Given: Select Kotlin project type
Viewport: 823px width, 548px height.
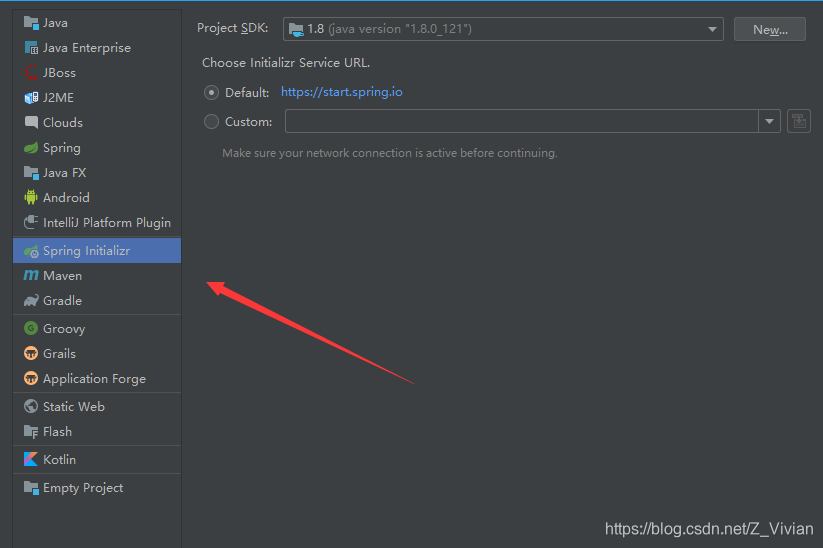Looking at the screenshot, I should [97, 460].
